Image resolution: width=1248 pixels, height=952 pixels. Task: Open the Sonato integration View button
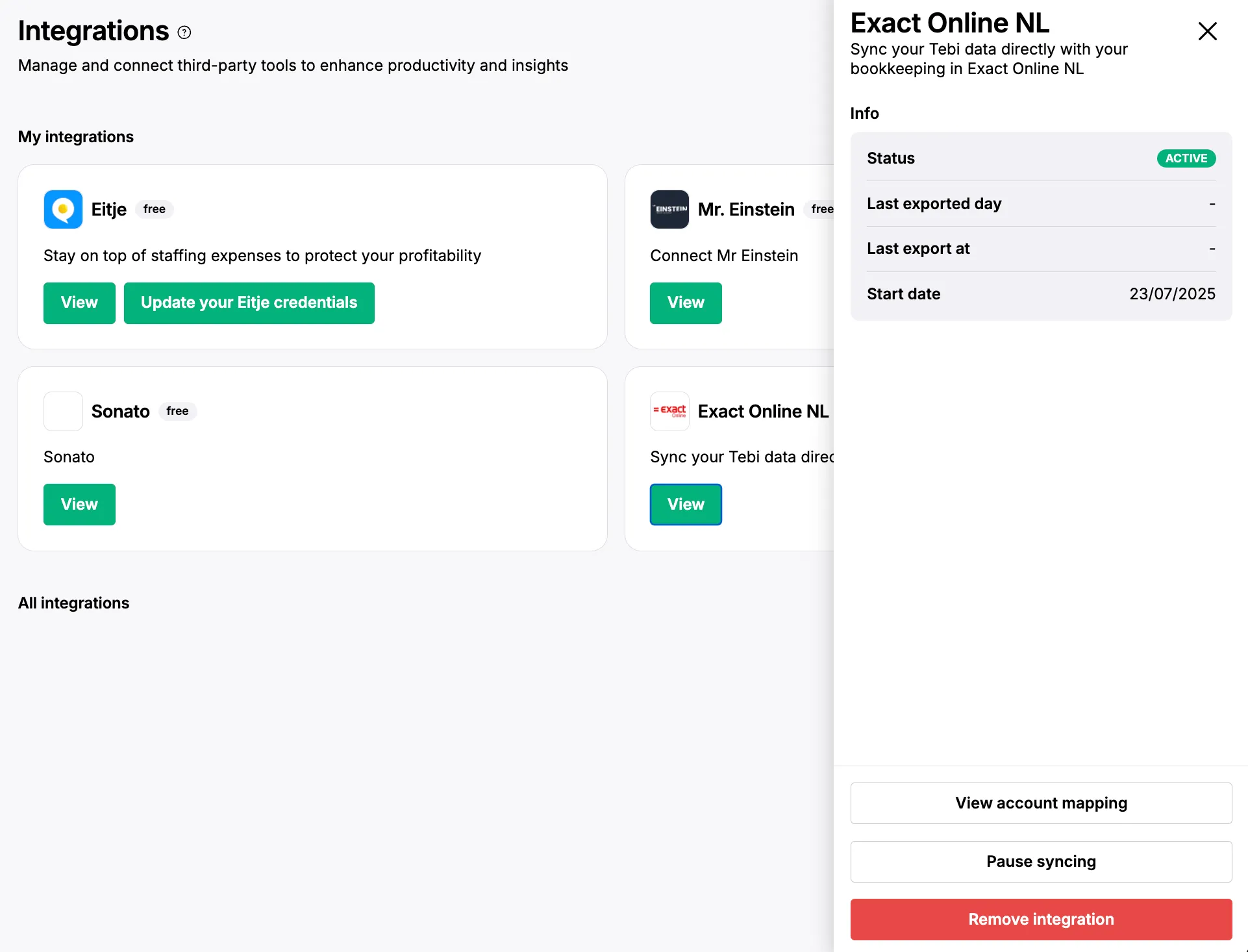pyautogui.click(x=79, y=505)
